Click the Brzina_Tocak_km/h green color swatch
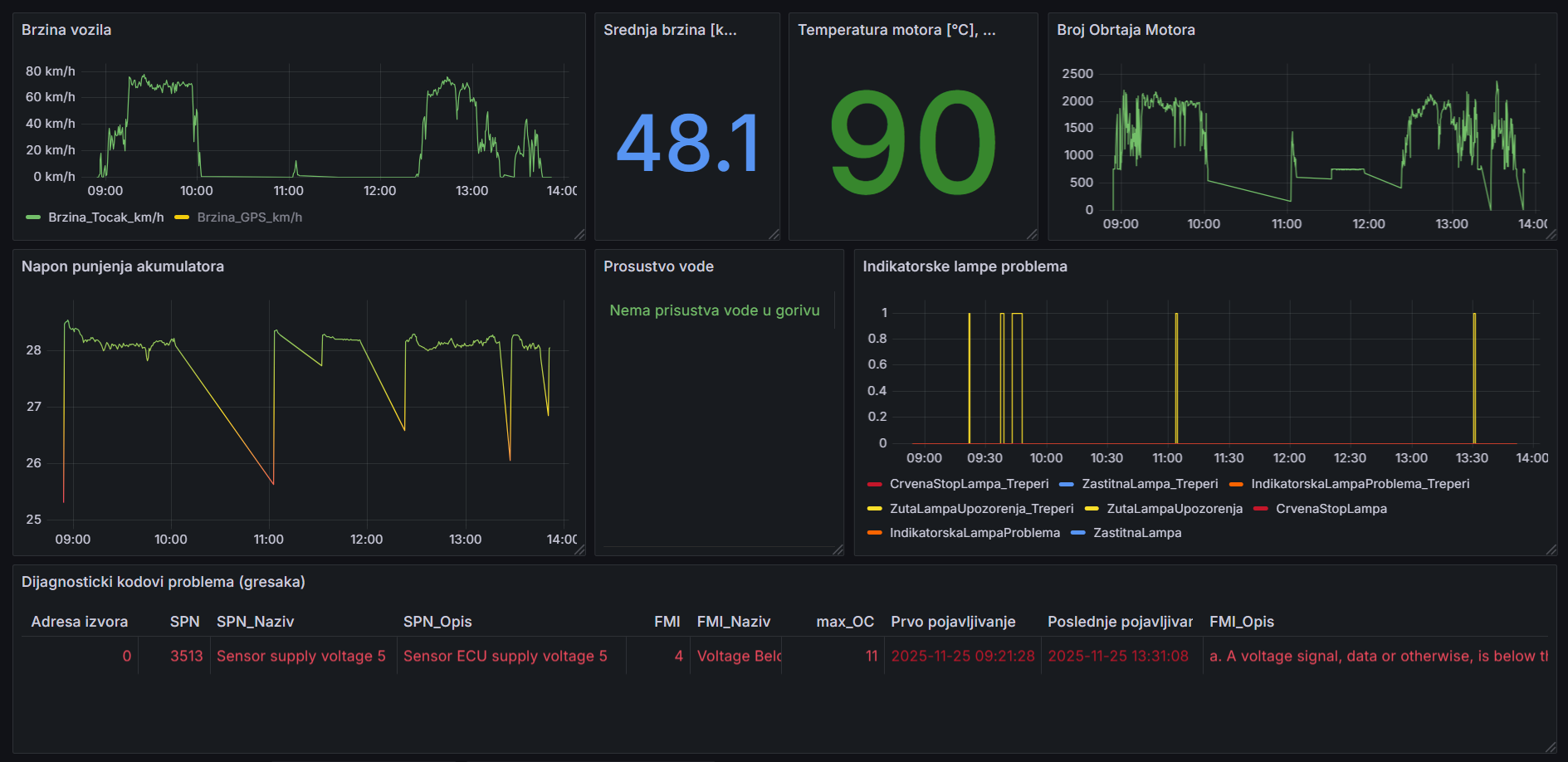The image size is (1568, 762). [33, 217]
